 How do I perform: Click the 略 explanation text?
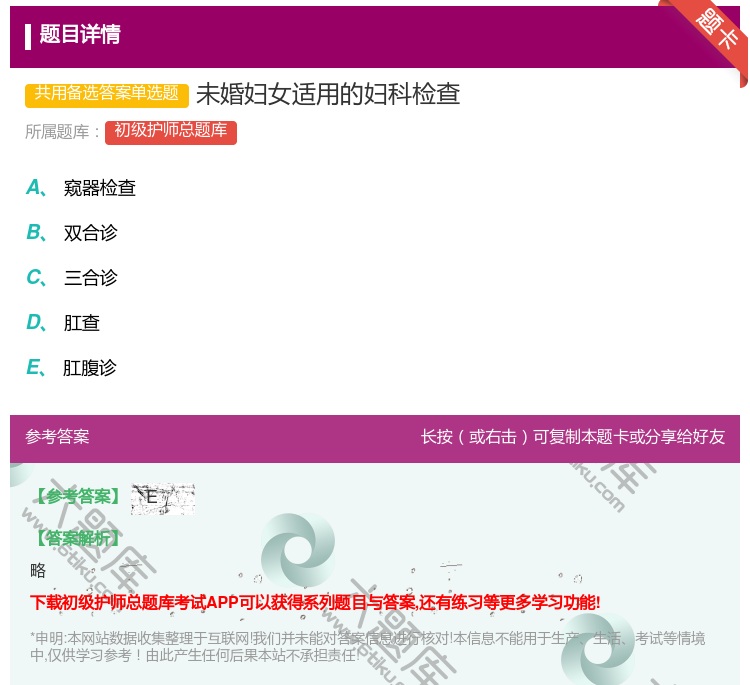click(38, 570)
